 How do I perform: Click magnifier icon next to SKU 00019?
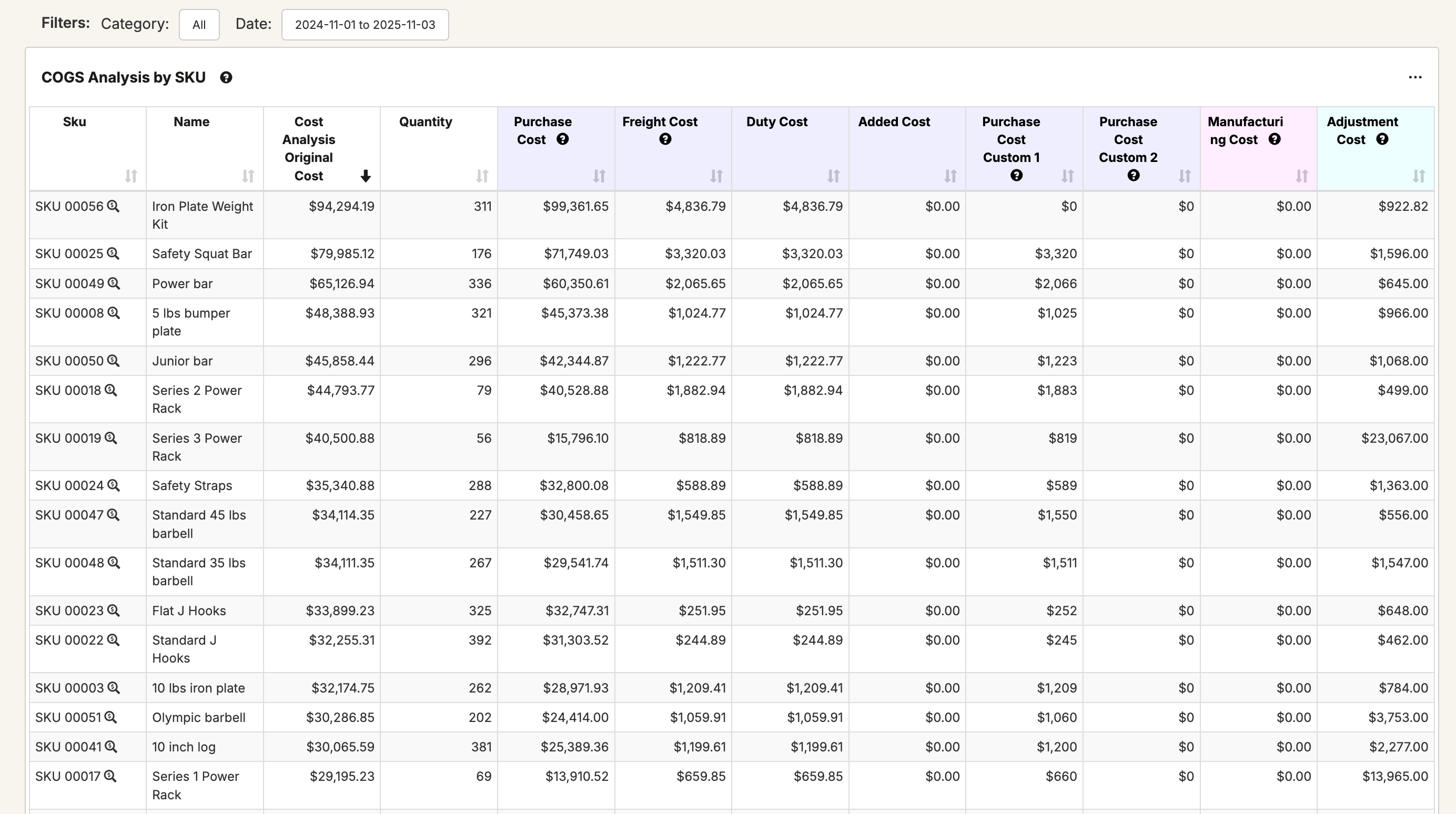pos(111,439)
